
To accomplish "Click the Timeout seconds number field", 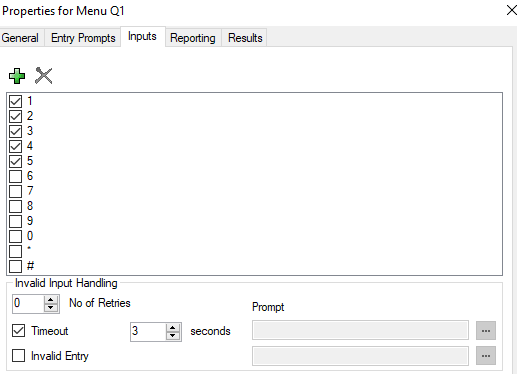I will 148,332.
